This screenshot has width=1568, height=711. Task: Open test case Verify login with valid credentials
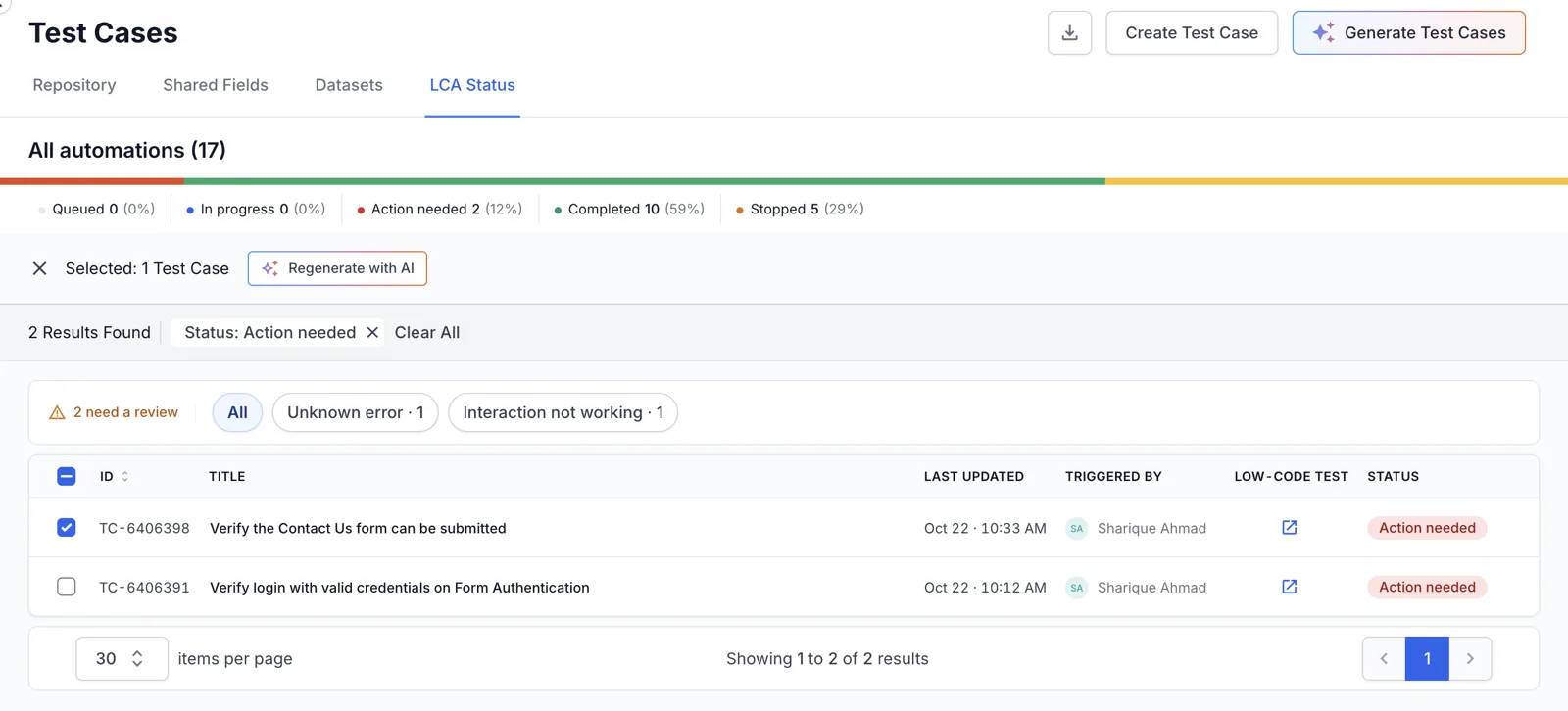(400, 588)
